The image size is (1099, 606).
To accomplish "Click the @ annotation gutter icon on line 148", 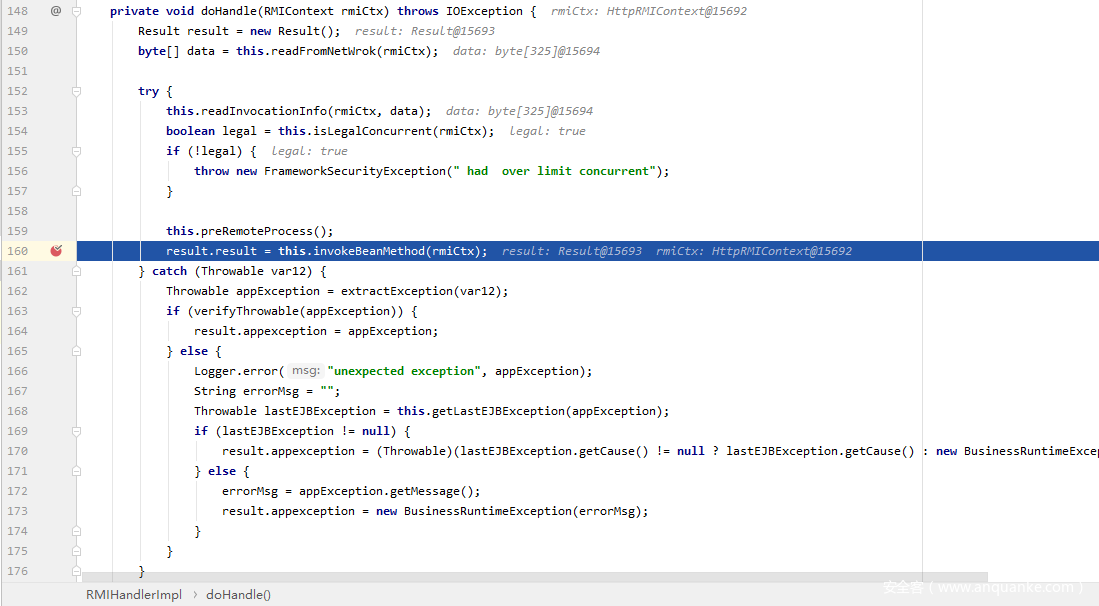I will click(x=56, y=11).
